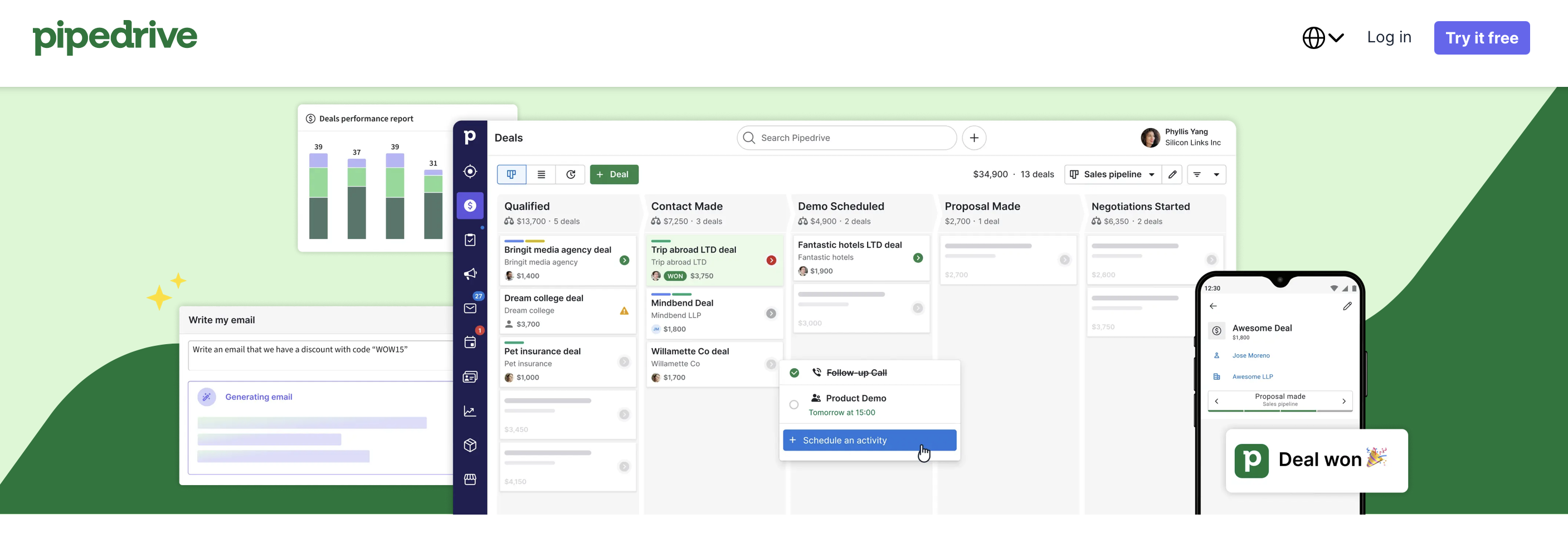1568x548 pixels.
Task: Click the green add Deal button
Action: [613, 174]
